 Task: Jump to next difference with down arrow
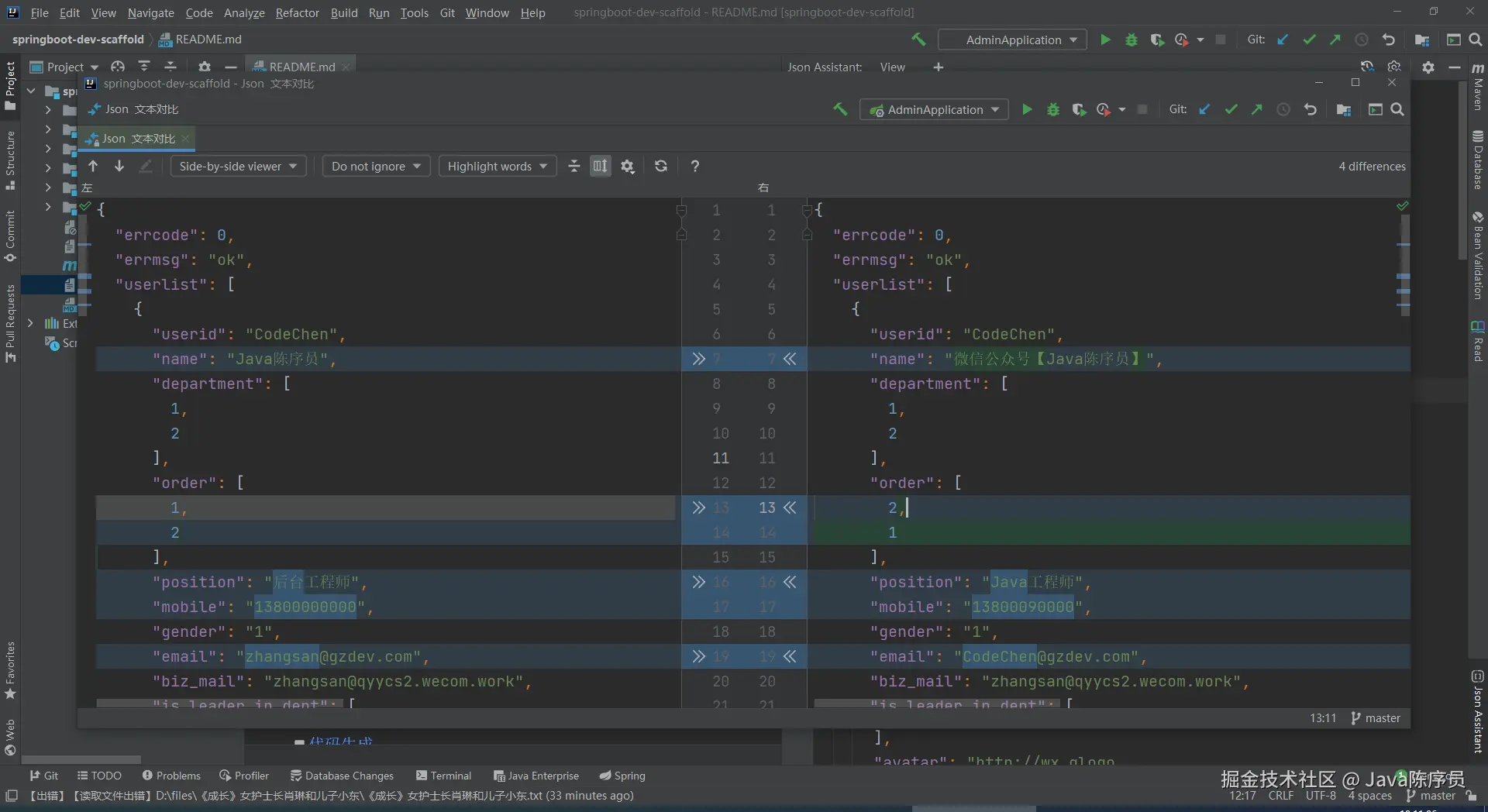tap(119, 166)
